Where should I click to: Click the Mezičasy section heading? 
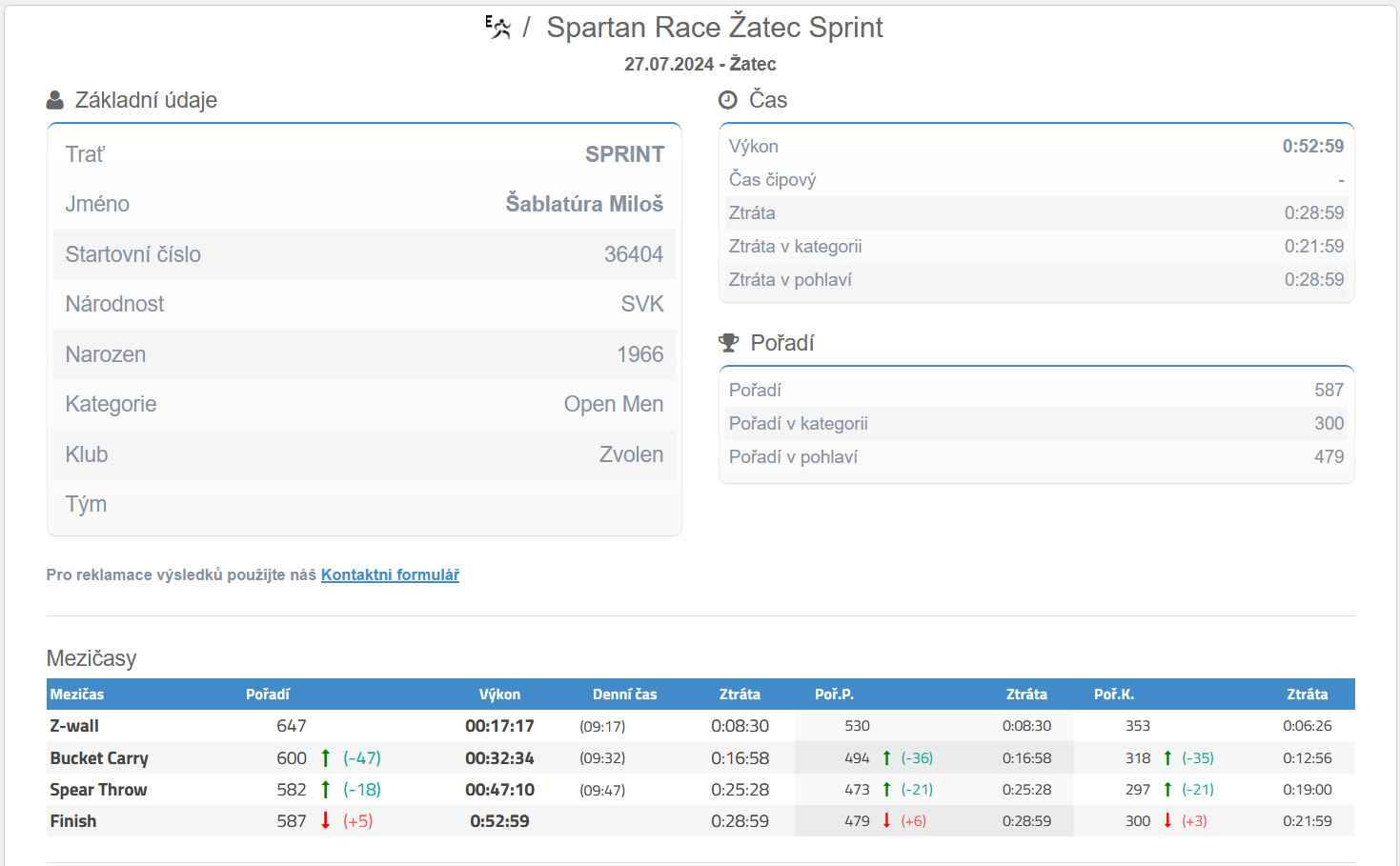click(x=91, y=658)
